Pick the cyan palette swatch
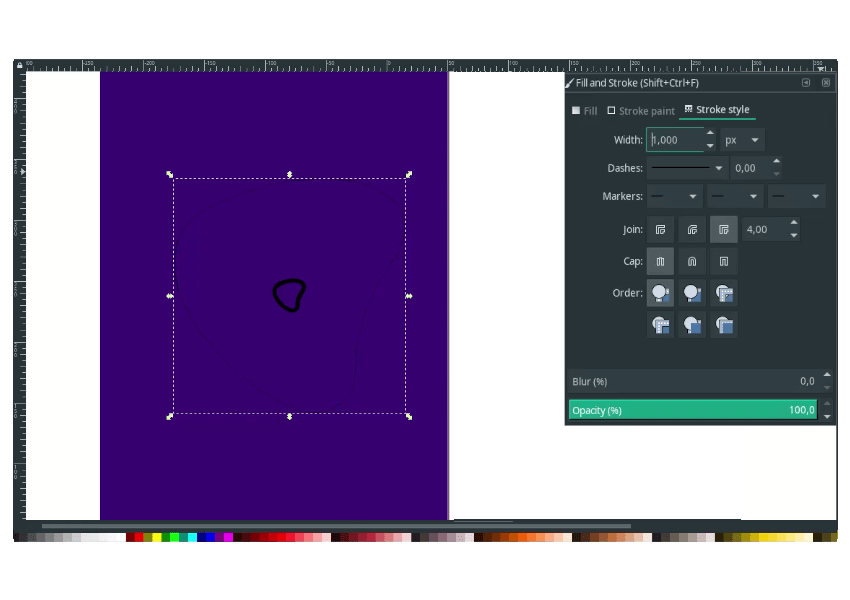Viewport: 850px width, 600px height. pyautogui.click(x=192, y=537)
